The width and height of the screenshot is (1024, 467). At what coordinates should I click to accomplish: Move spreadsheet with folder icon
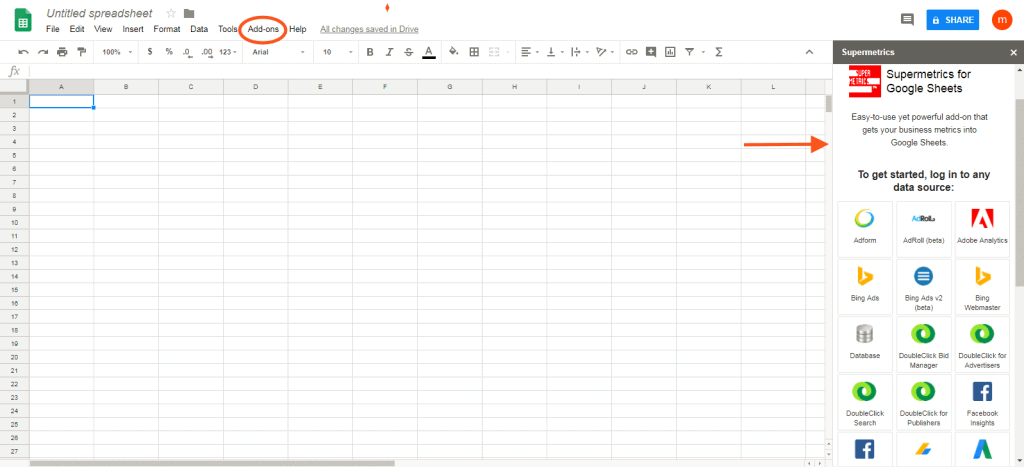[189, 13]
